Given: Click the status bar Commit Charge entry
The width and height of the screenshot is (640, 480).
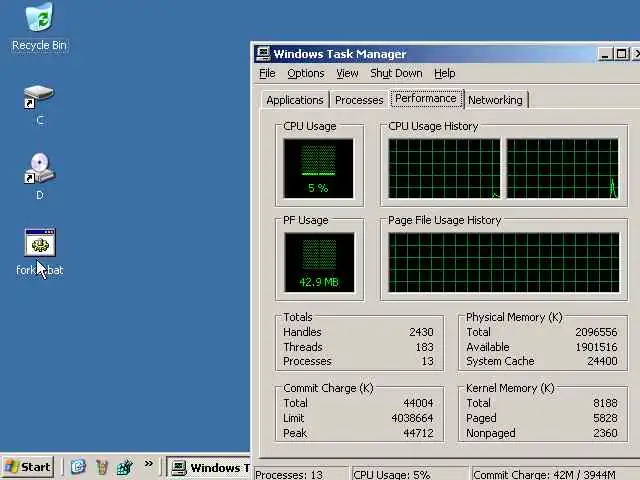Looking at the screenshot, I should point(556,474).
